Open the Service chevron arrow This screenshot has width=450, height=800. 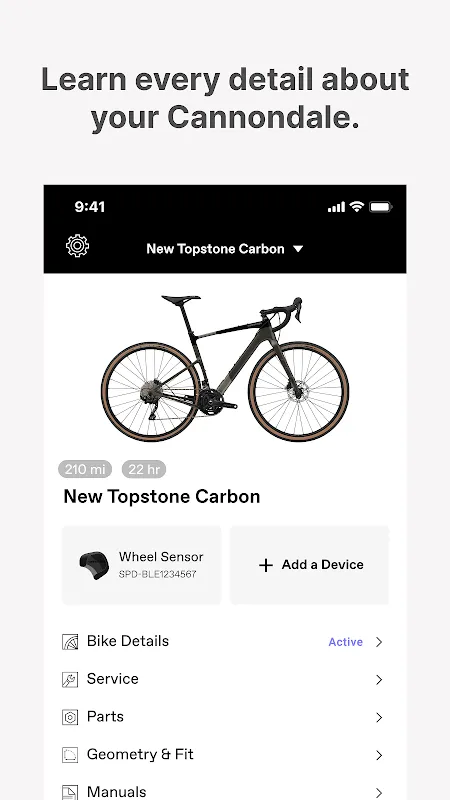pyautogui.click(x=379, y=680)
